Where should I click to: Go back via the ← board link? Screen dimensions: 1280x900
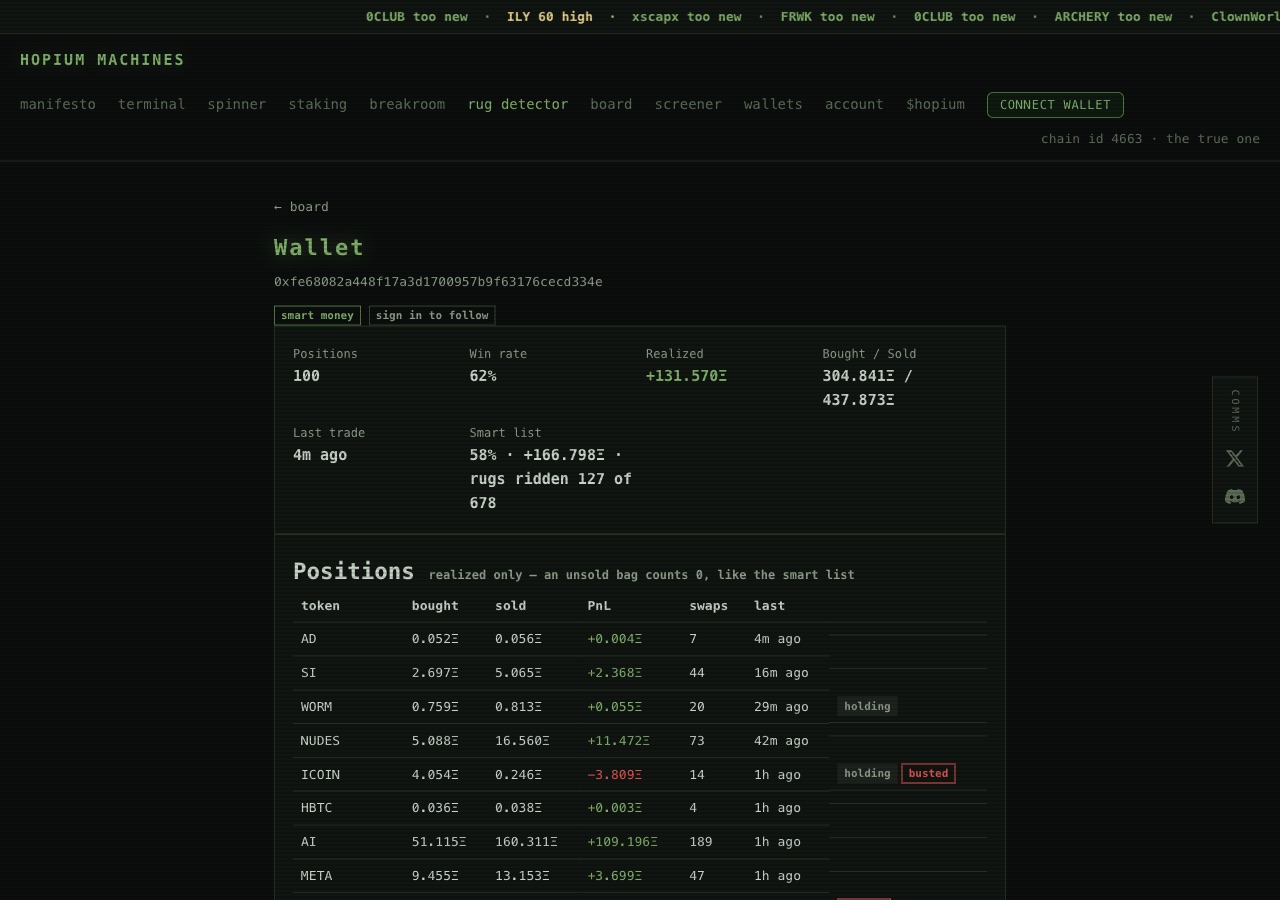coord(301,207)
